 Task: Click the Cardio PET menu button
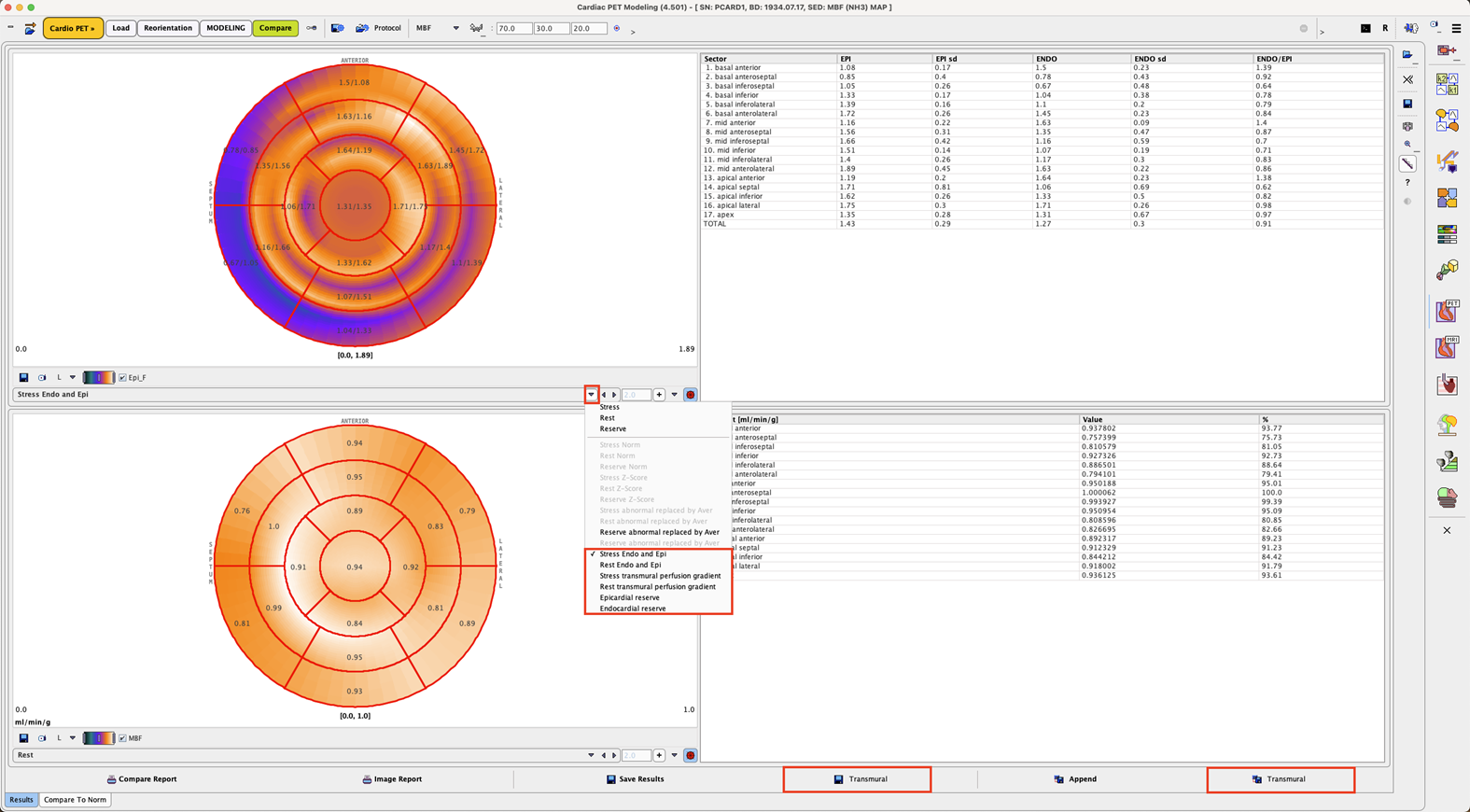coord(73,28)
